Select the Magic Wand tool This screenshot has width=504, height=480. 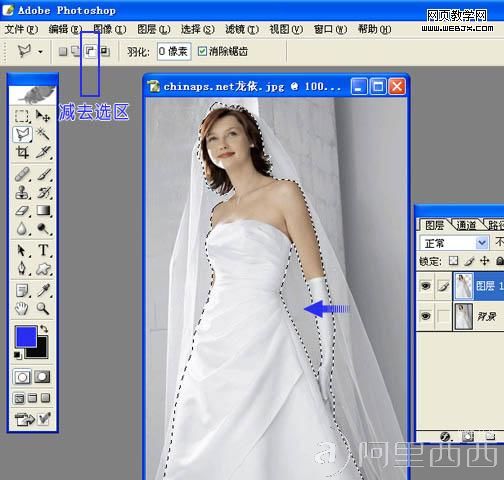click(x=43, y=133)
